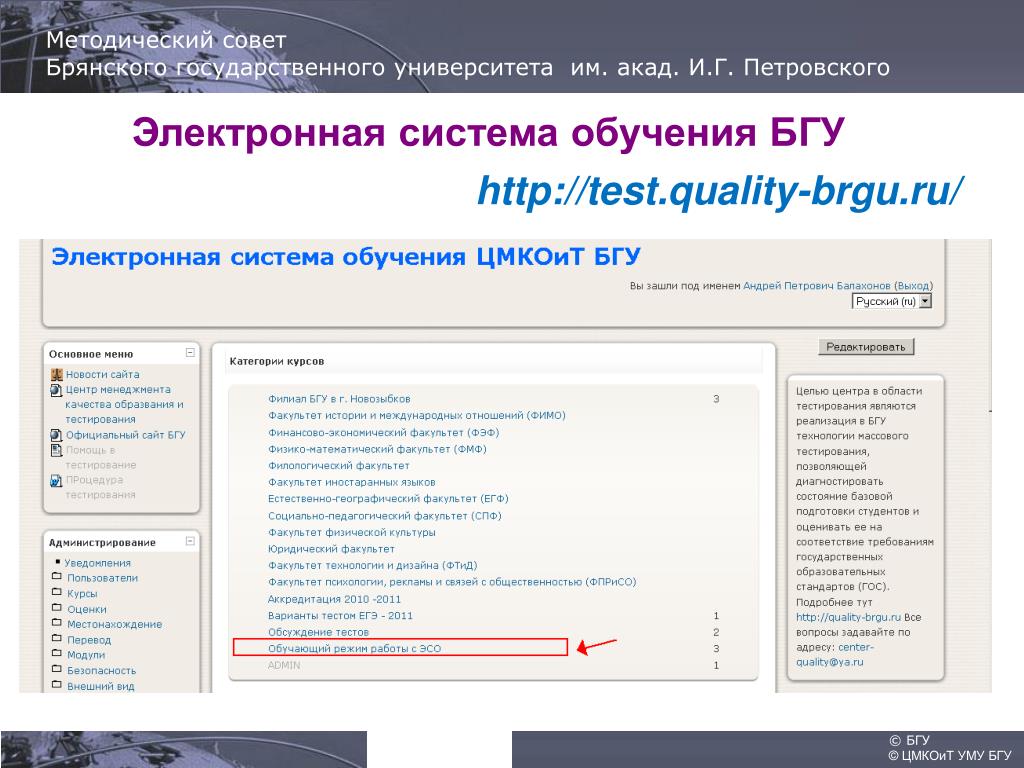Click the Внешний вид folder icon
This screenshot has width=1024, height=768.
tap(57, 684)
